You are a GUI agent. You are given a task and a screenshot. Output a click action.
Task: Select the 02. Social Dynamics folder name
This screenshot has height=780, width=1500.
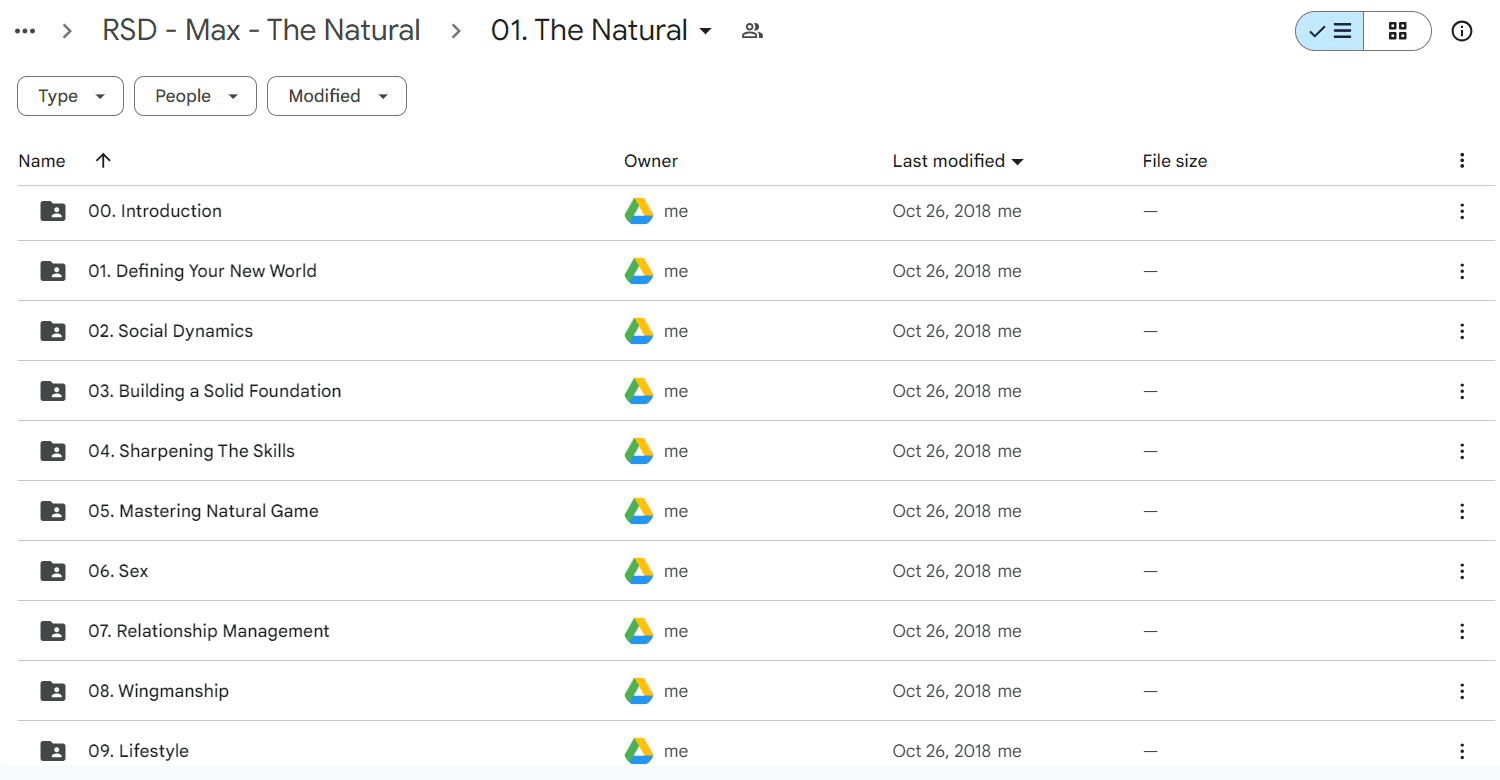pos(171,331)
